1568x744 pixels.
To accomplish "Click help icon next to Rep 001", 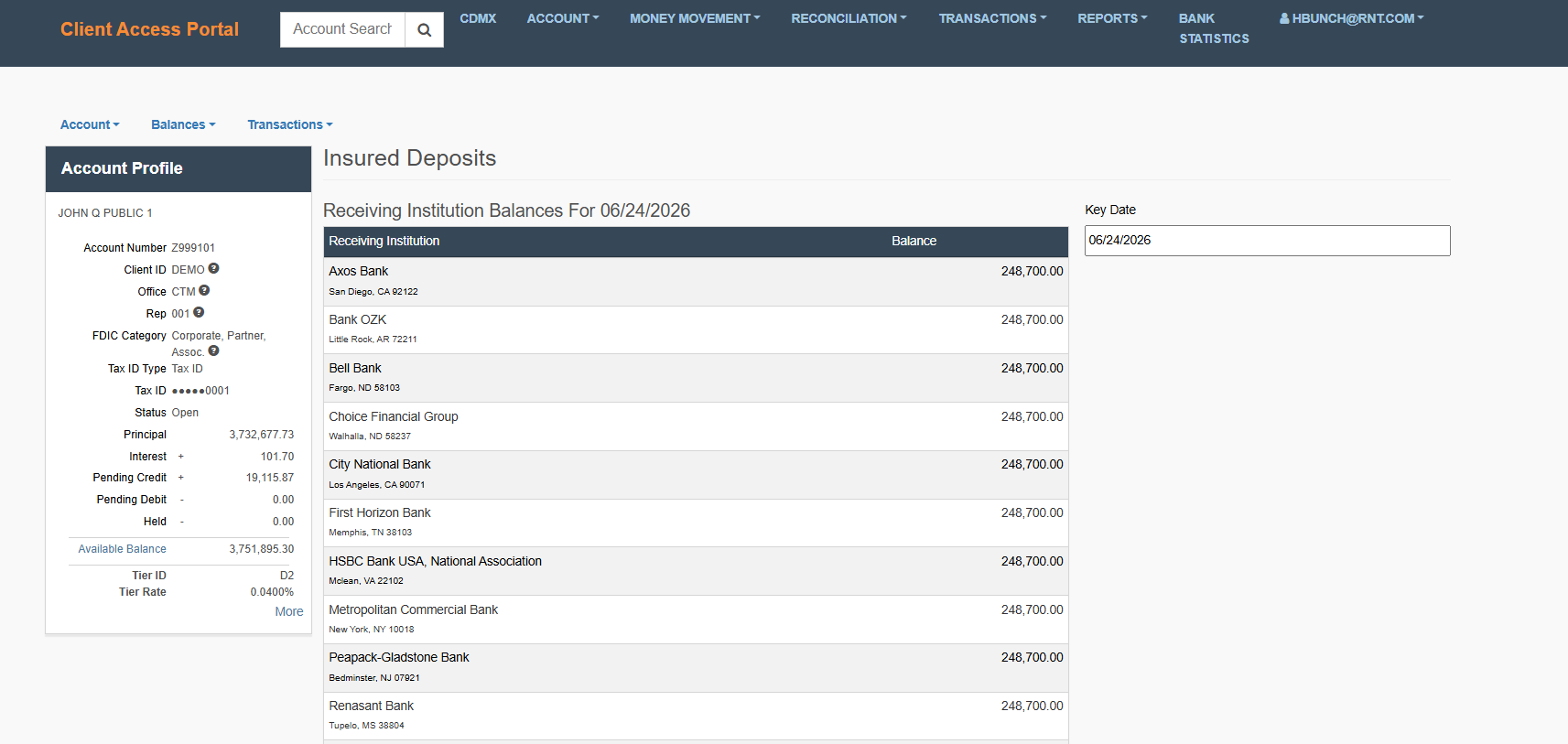I will click(199, 313).
